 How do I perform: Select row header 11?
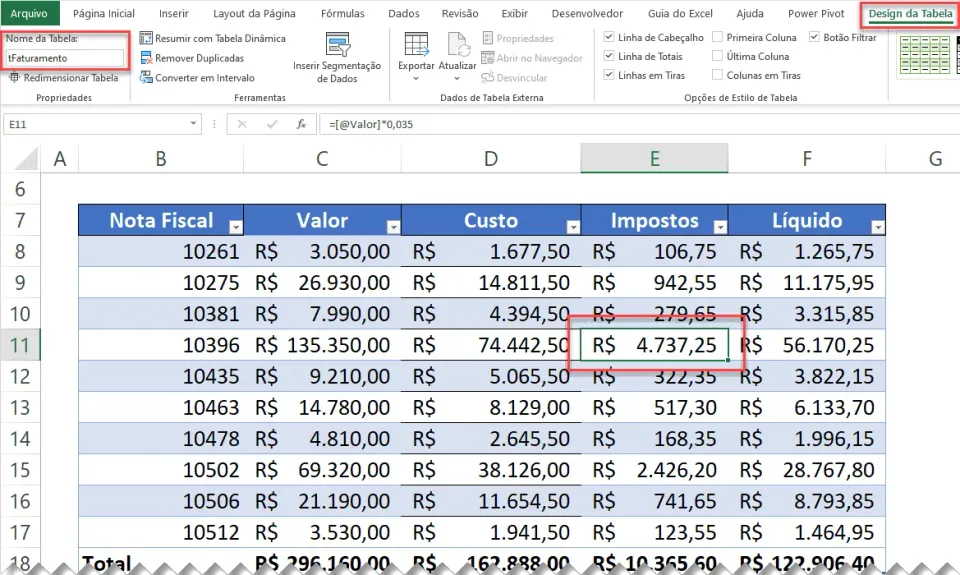(20, 345)
